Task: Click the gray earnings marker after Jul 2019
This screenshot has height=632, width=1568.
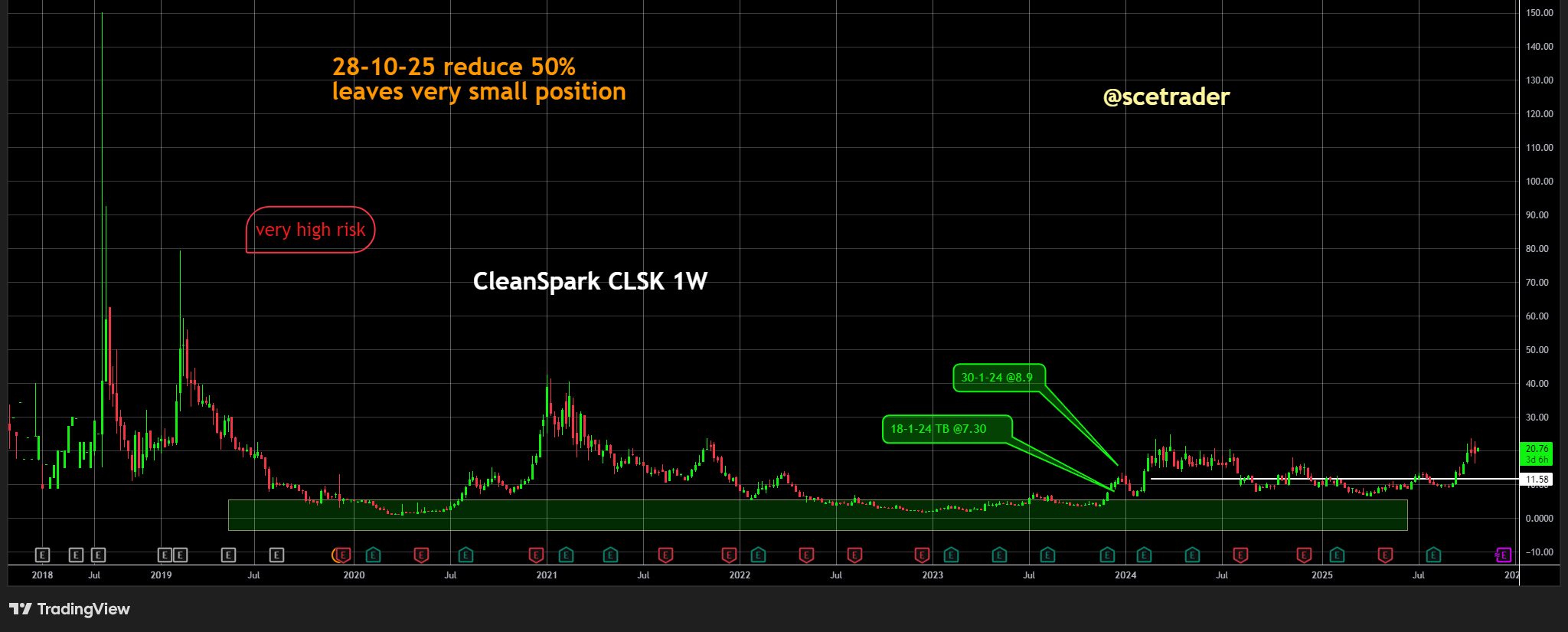Action: [277, 555]
